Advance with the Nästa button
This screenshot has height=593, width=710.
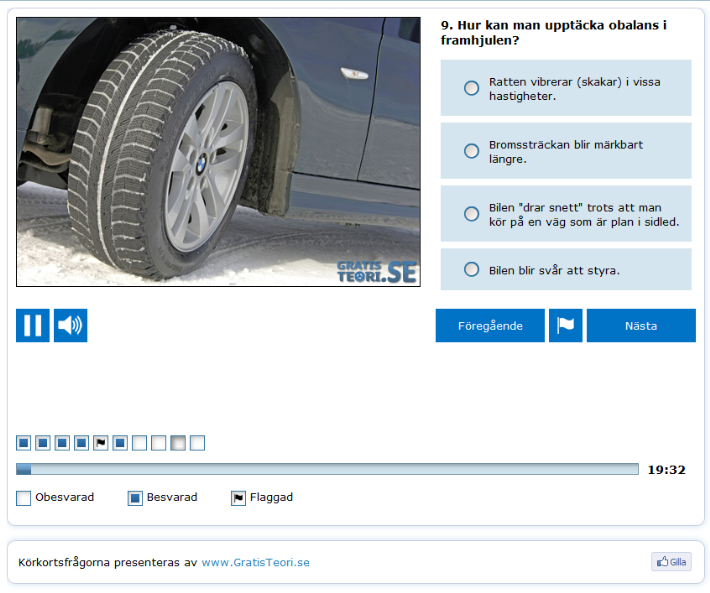coord(641,325)
